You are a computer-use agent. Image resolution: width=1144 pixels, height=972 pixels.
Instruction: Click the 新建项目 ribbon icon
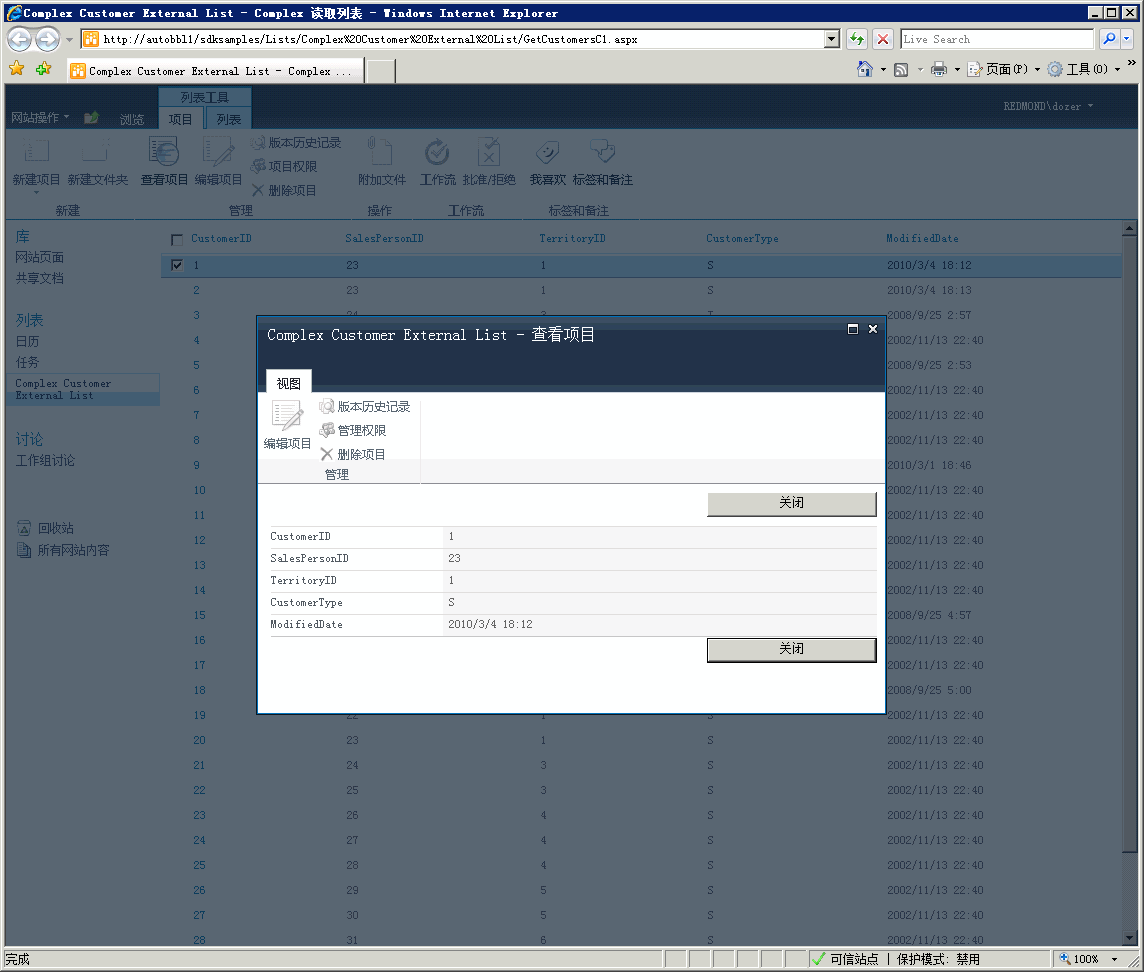coord(36,152)
